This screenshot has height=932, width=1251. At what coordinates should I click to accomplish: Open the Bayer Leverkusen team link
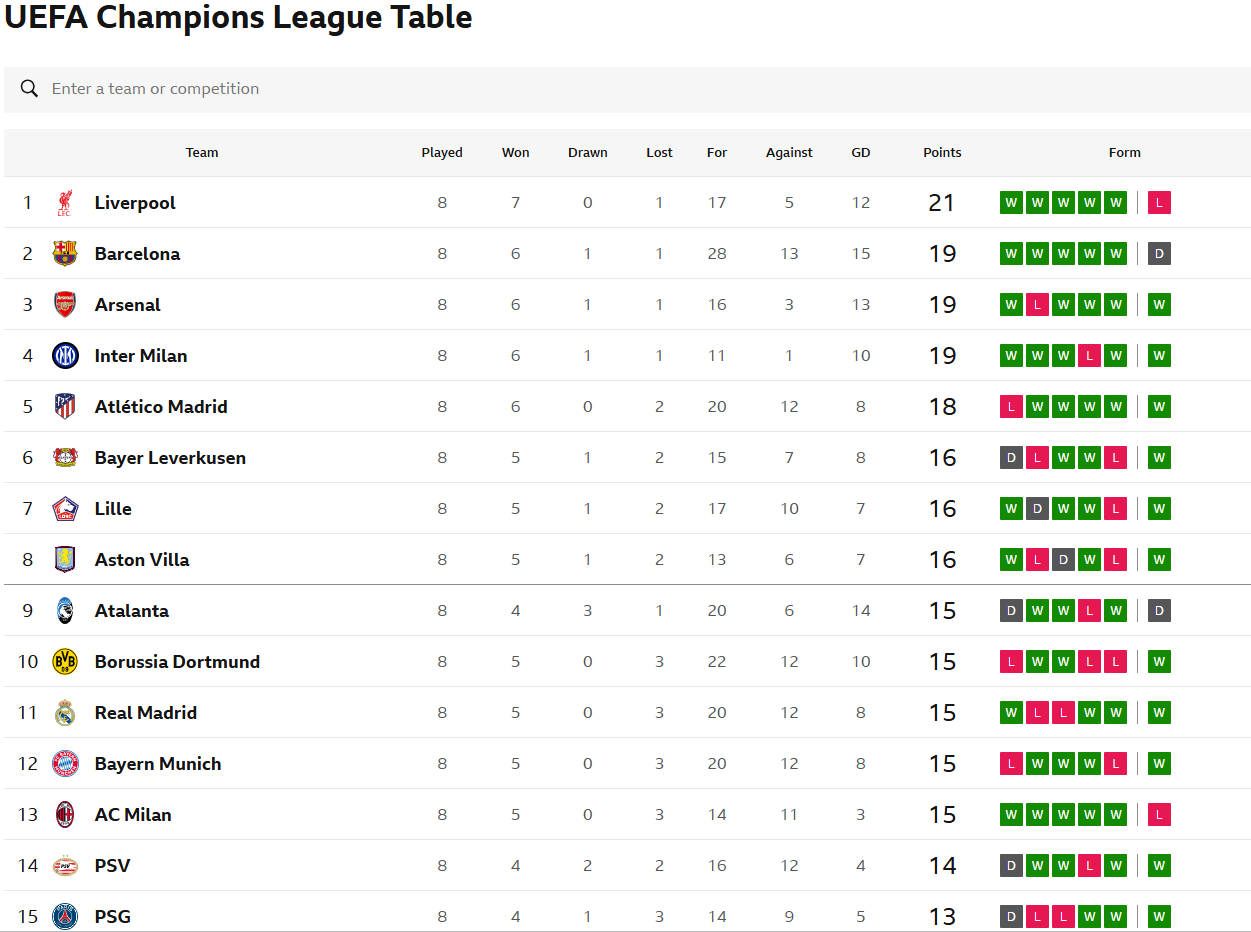pyautogui.click(x=170, y=458)
